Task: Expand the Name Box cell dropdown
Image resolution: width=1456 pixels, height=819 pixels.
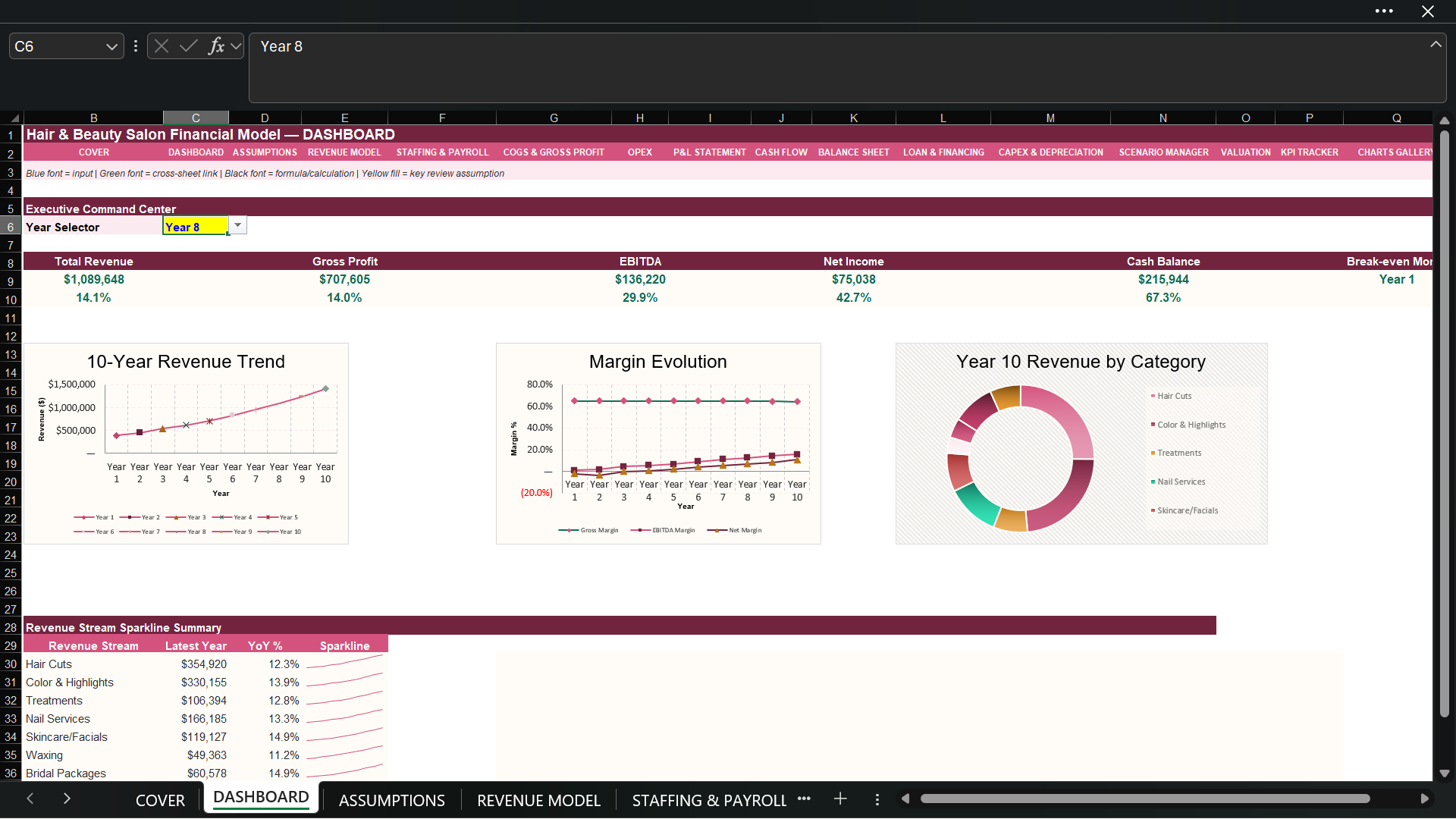Action: pos(111,46)
